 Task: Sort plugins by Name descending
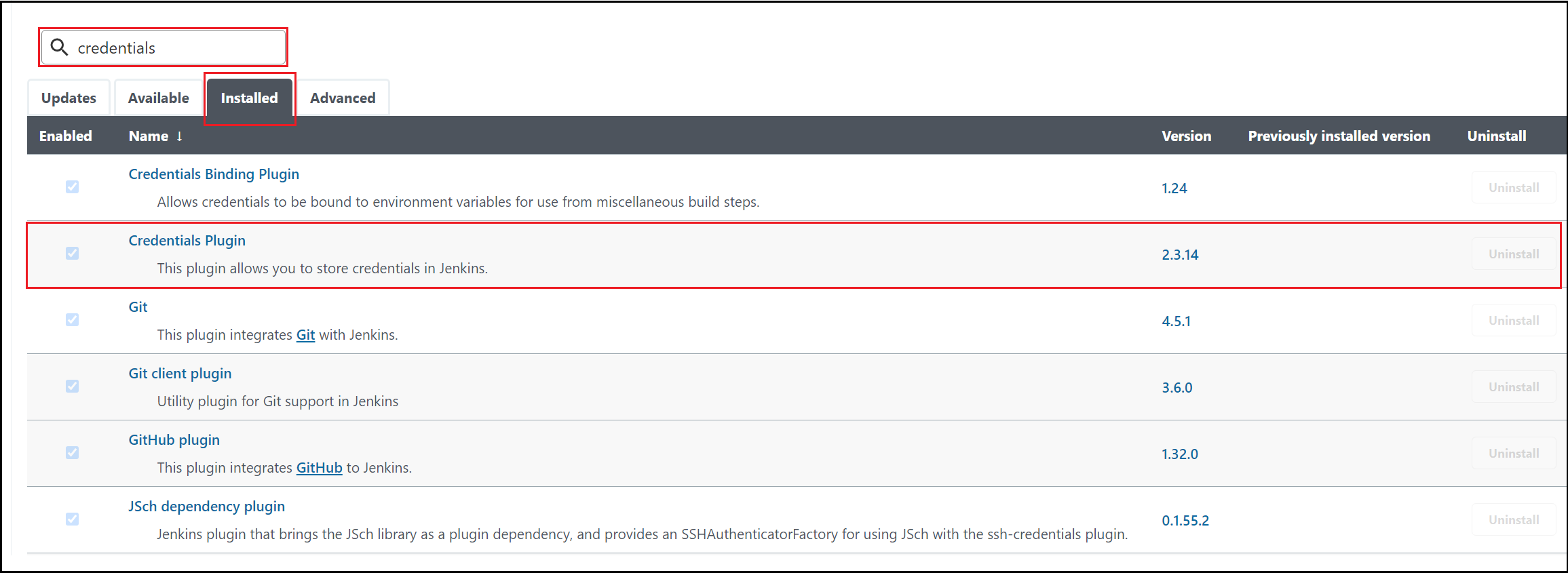155,136
